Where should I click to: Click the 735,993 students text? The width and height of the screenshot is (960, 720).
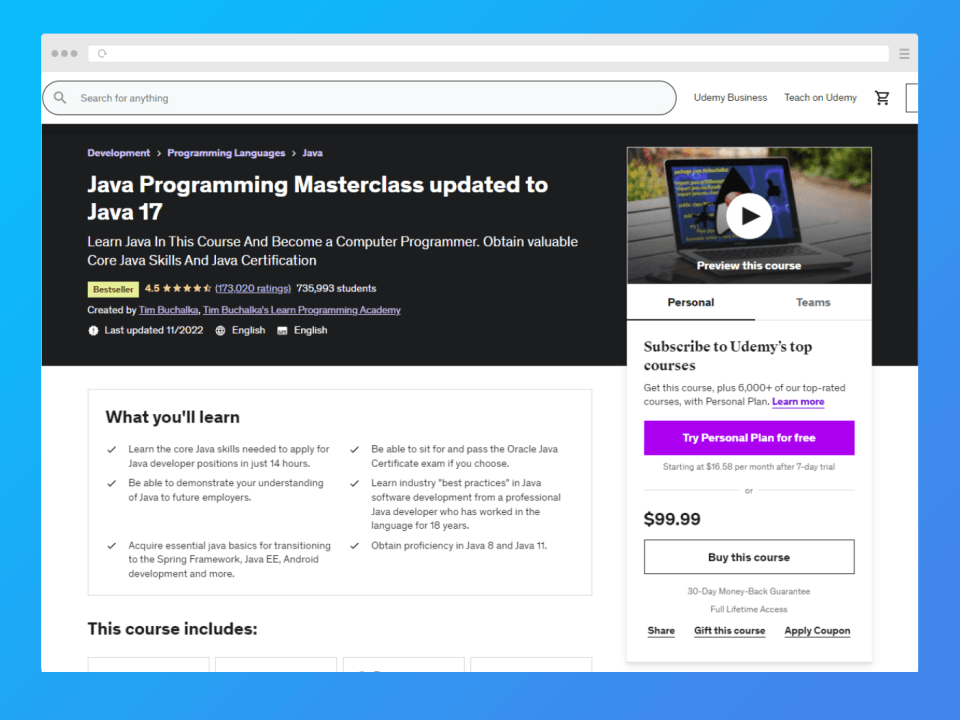coord(336,288)
